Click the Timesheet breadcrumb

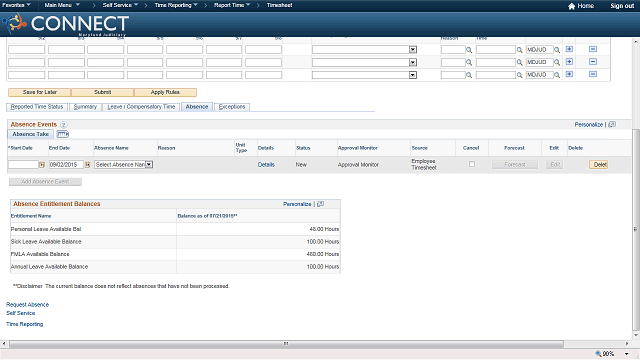(x=280, y=5)
